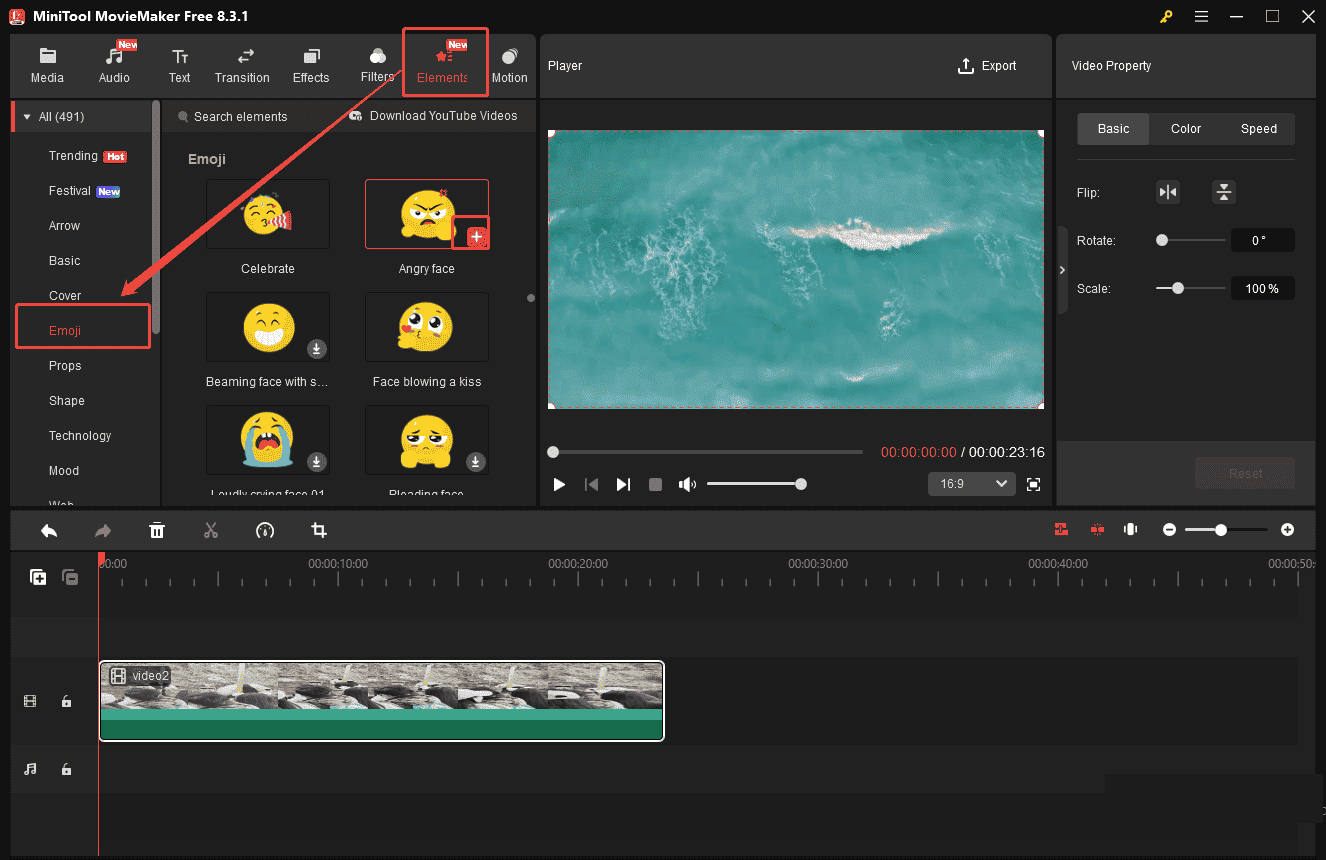Image resolution: width=1326 pixels, height=860 pixels.
Task: Lock the video track with the lock toggle
Action: click(66, 701)
